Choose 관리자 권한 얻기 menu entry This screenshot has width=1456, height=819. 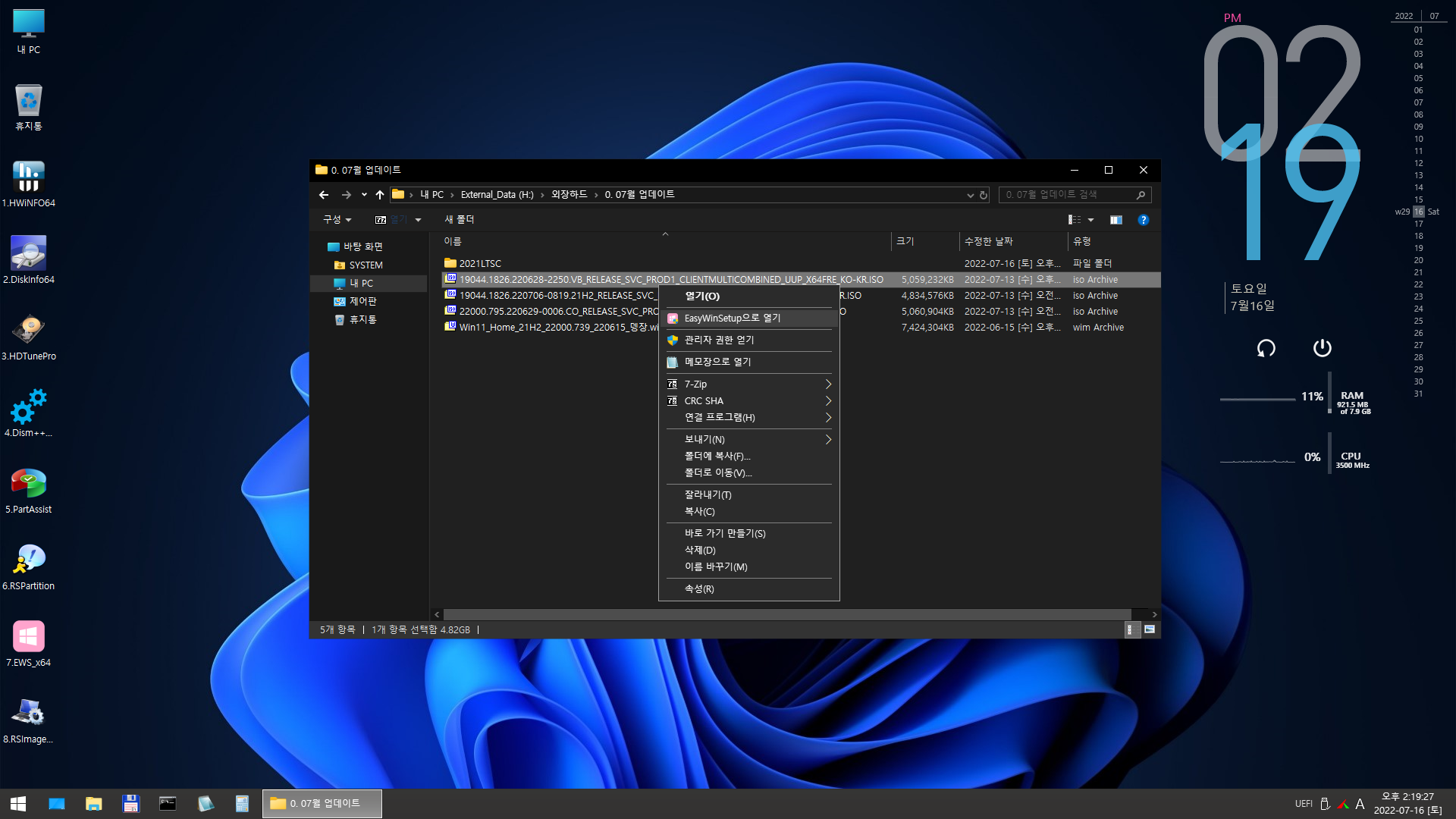(x=749, y=340)
